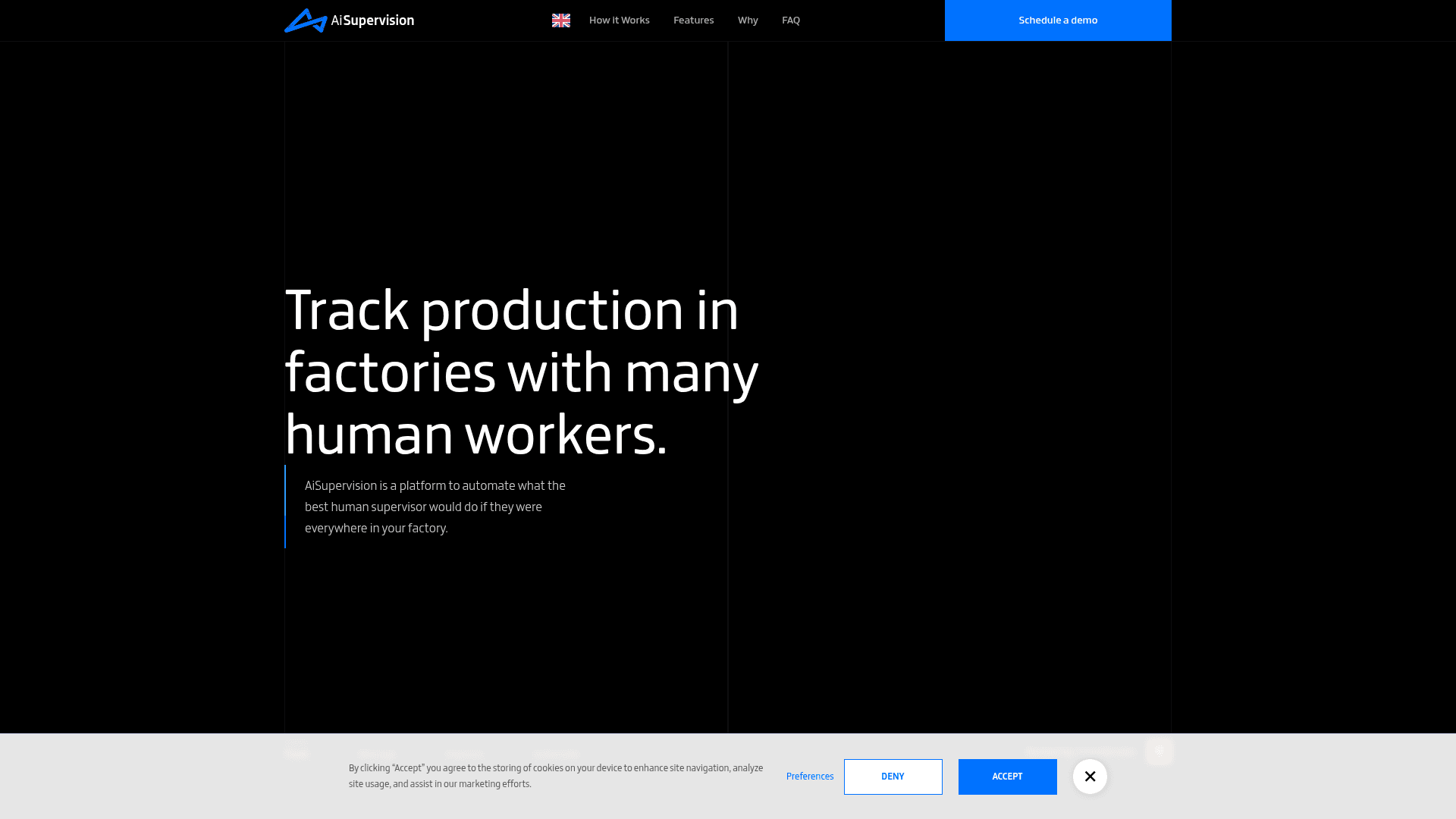Click the blue vertical accent bar beside description
This screenshot has width=1456, height=819.
tap(285, 507)
